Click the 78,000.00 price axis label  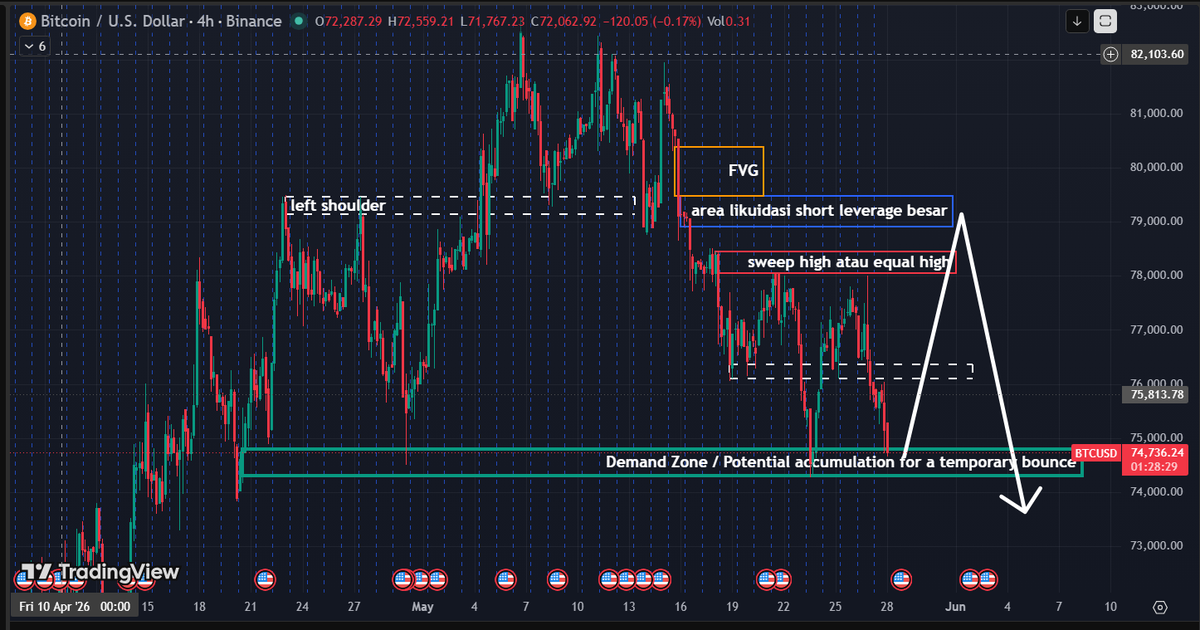point(1156,275)
